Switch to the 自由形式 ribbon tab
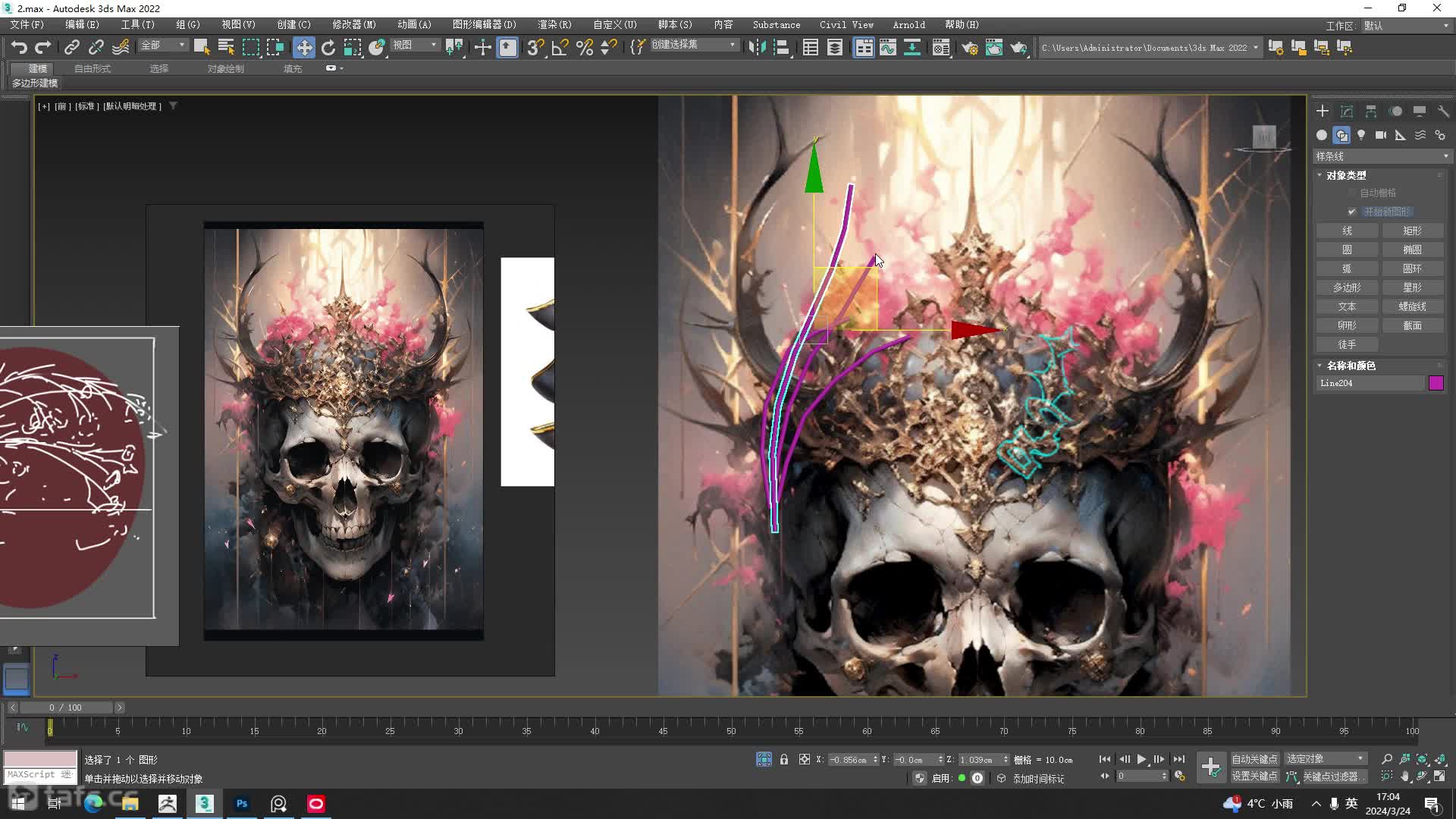 click(93, 68)
